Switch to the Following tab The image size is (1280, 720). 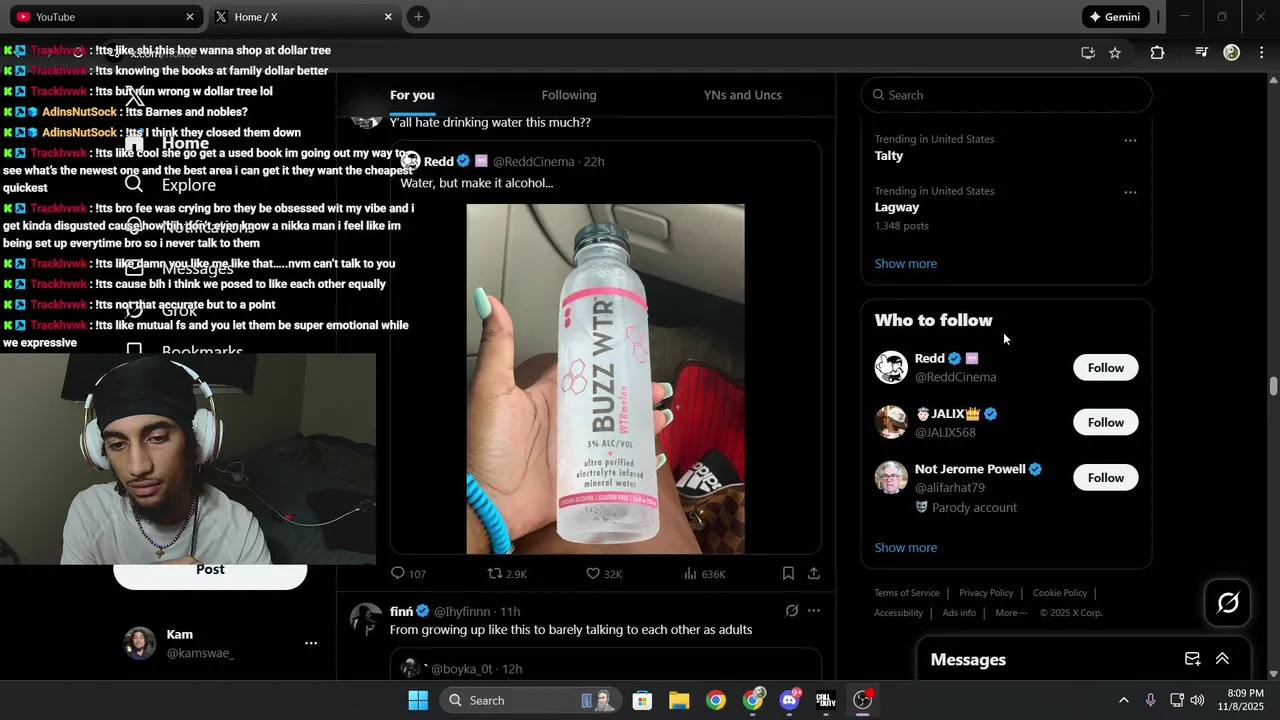(x=569, y=95)
